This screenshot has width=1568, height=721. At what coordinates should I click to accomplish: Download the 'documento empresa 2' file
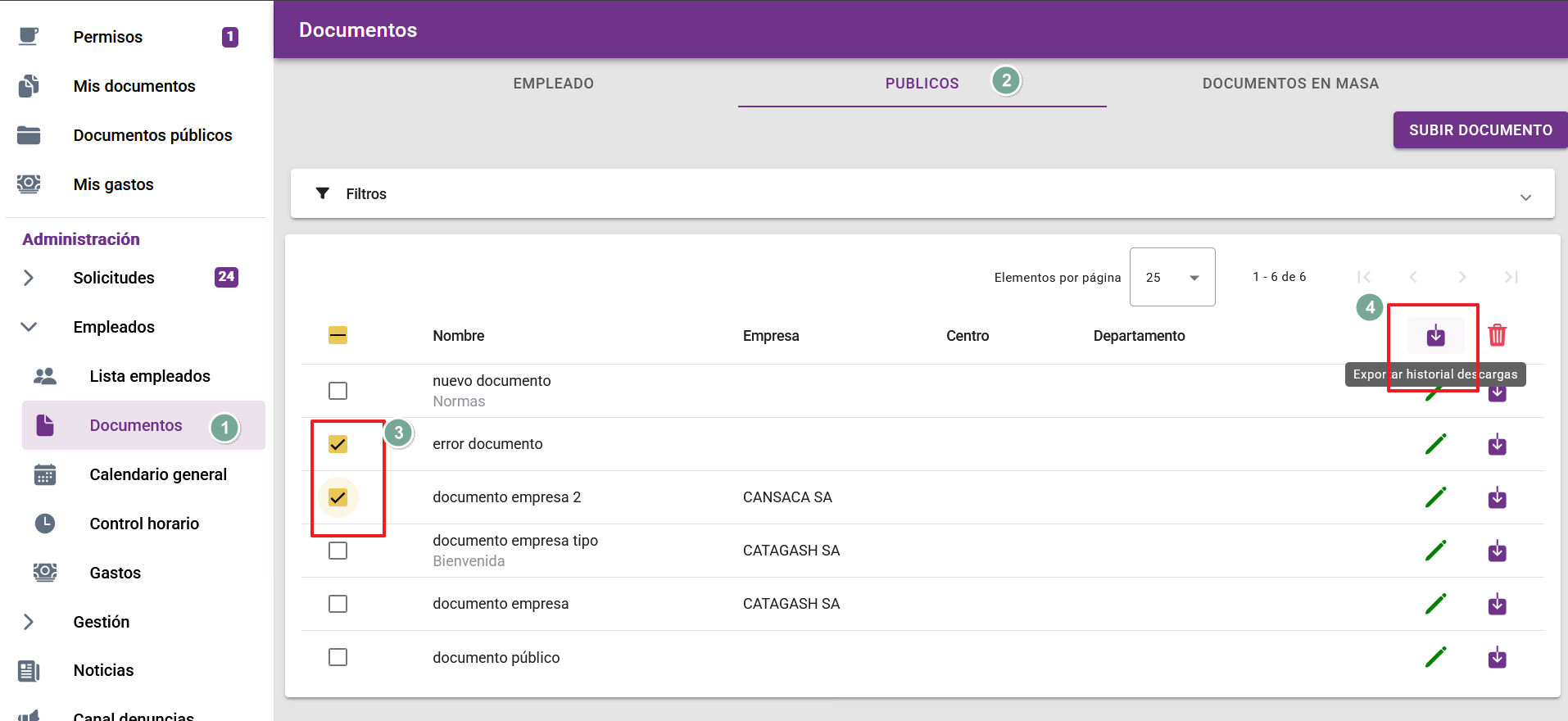(1497, 498)
